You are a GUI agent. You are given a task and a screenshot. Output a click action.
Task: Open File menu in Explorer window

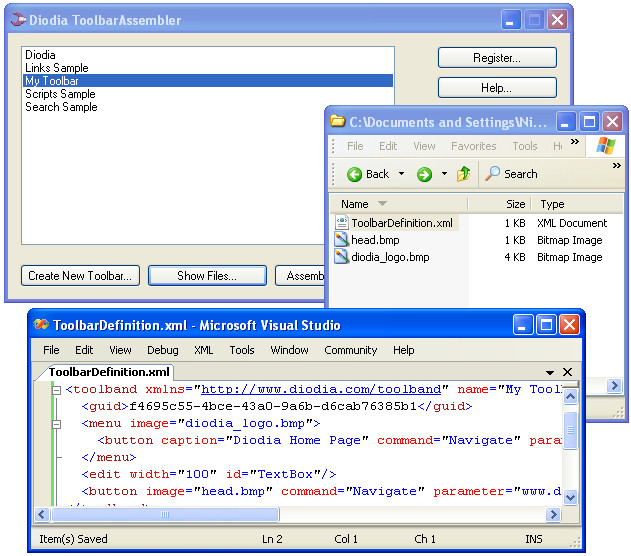pos(355,146)
